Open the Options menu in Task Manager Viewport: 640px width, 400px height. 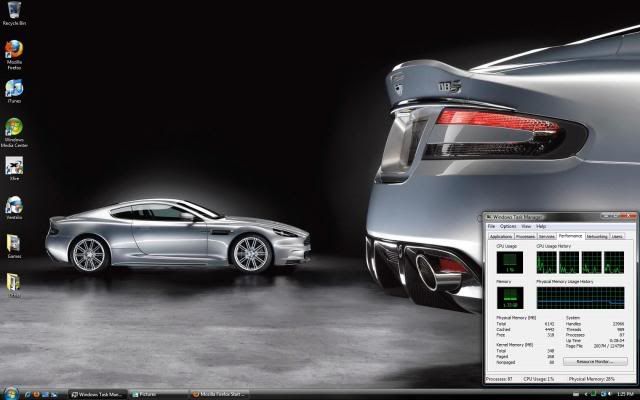coord(508,226)
